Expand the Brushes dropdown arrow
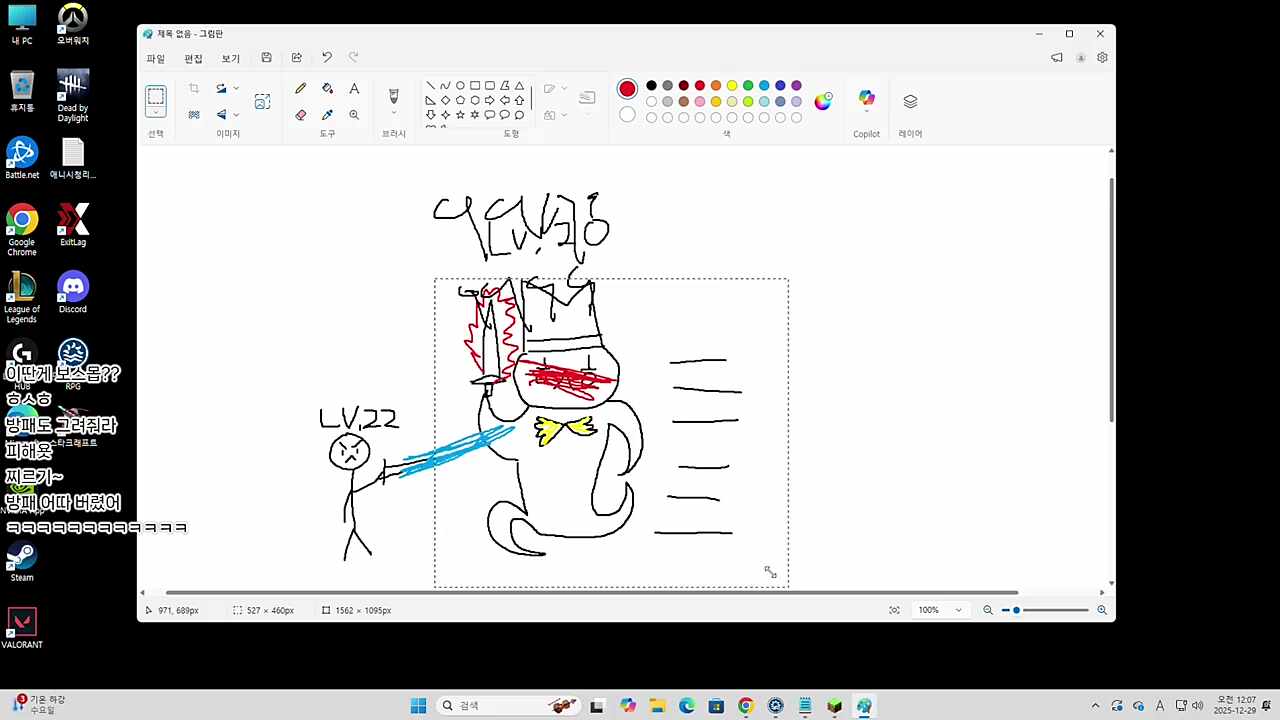The height and width of the screenshot is (720, 1280). [x=393, y=114]
